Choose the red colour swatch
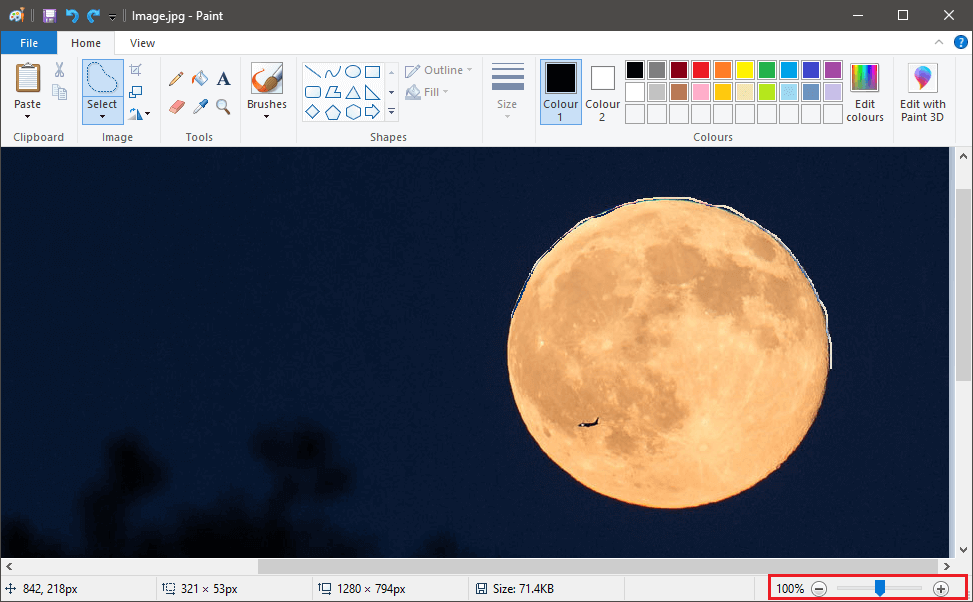Screen dimensions: 973x602 [700, 70]
